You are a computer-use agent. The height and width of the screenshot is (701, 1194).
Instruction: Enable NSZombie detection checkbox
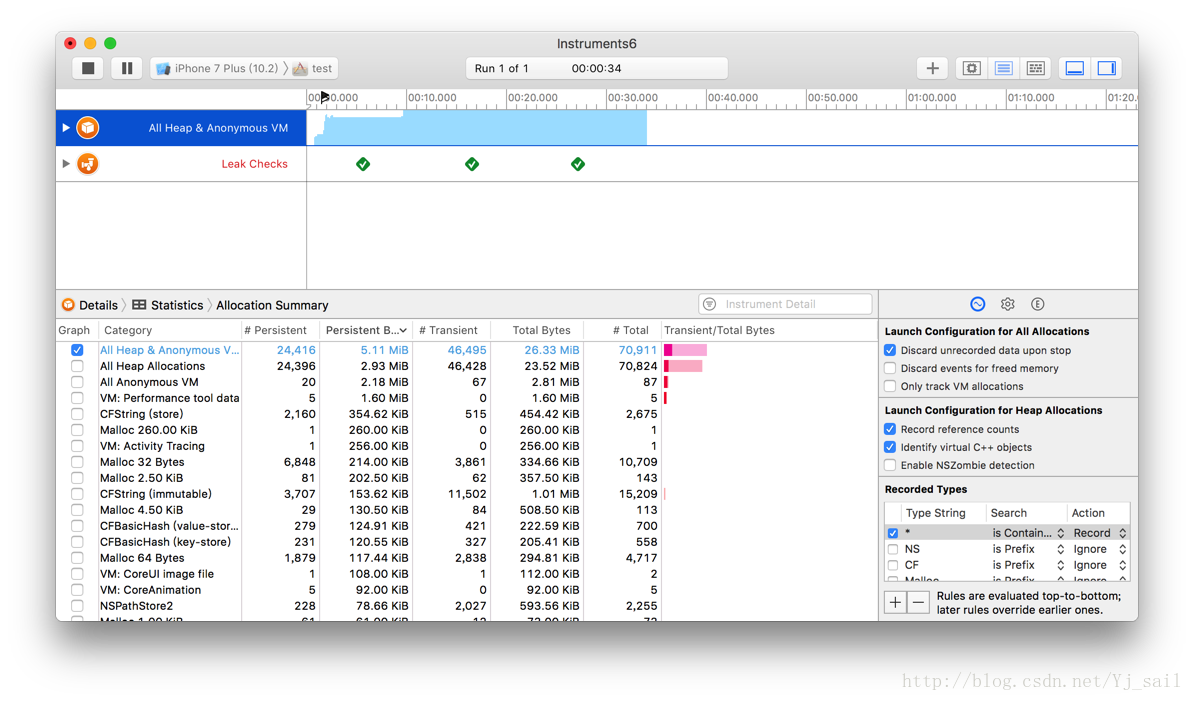890,465
